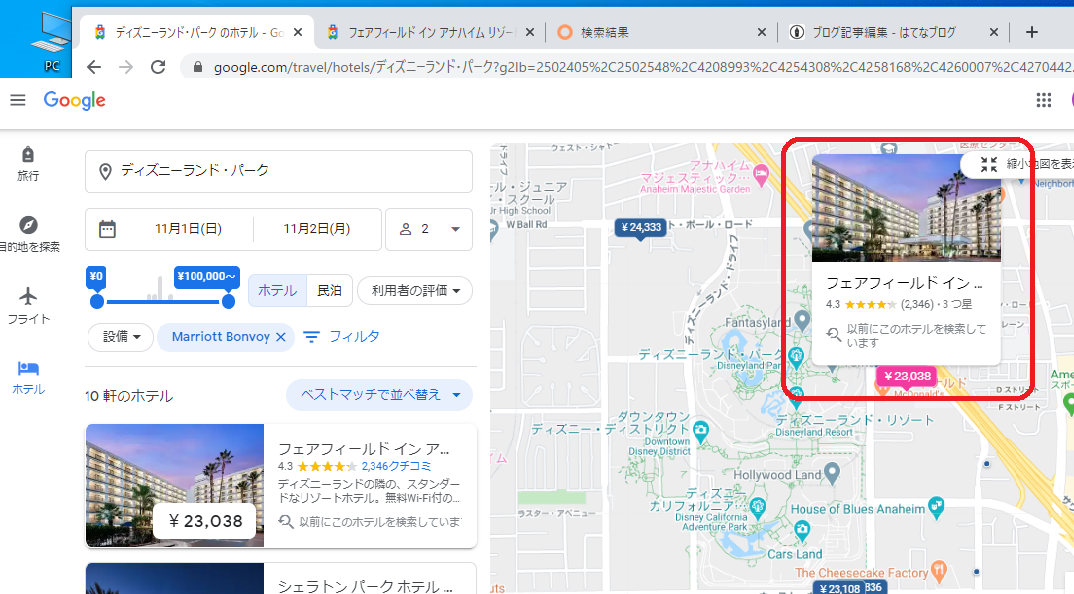Switch to the ディズニーランド・パーク のホテル tab

(x=199, y=32)
